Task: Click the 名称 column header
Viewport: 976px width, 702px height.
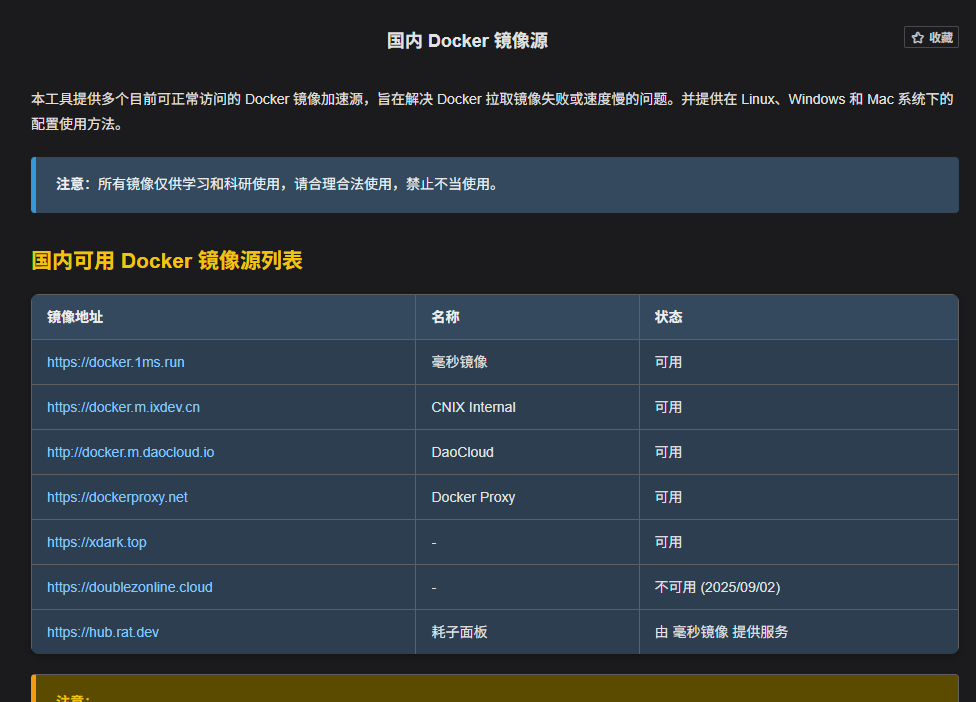Action: coord(527,317)
